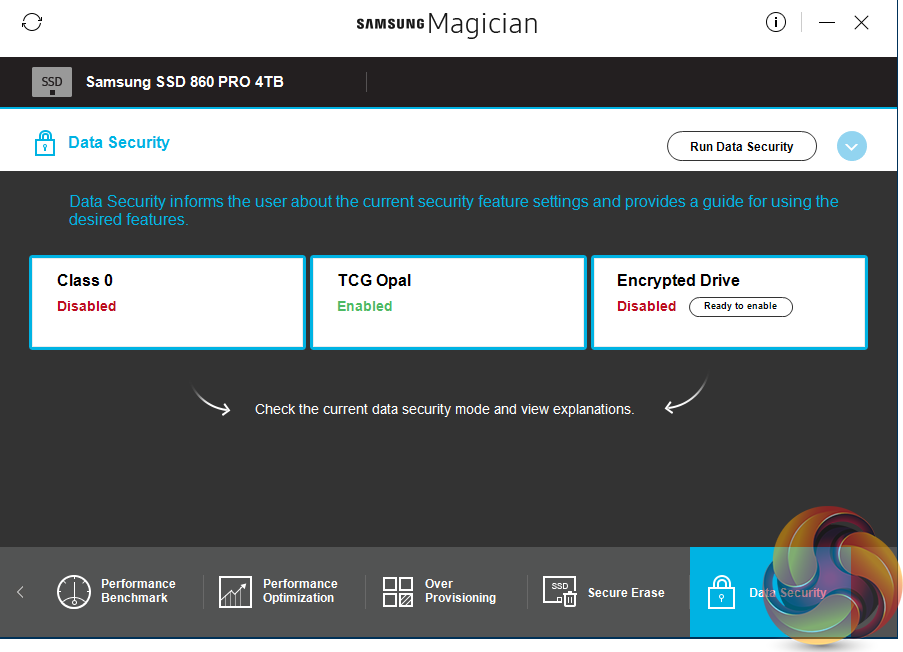Click the Performance Benchmark gauge icon
This screenshot has height=652, width=903.
click(74, 592)
